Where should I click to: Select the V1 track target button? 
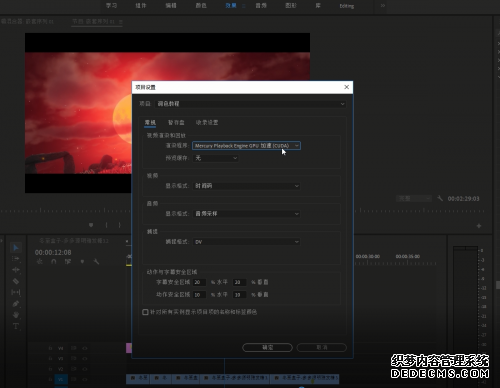click(x=61, y=379)
